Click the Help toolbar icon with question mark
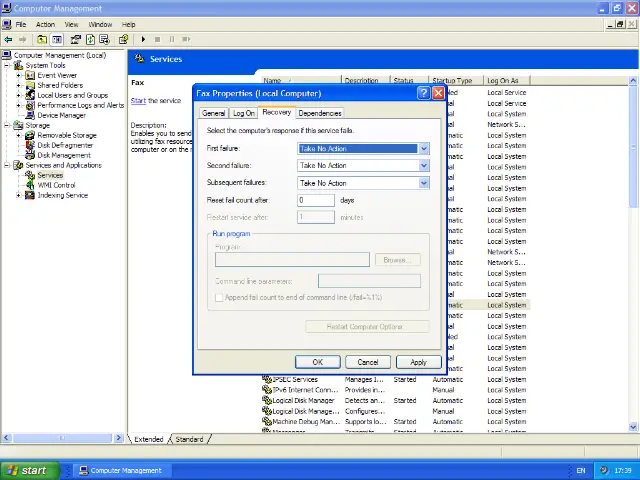 (123, 40)
